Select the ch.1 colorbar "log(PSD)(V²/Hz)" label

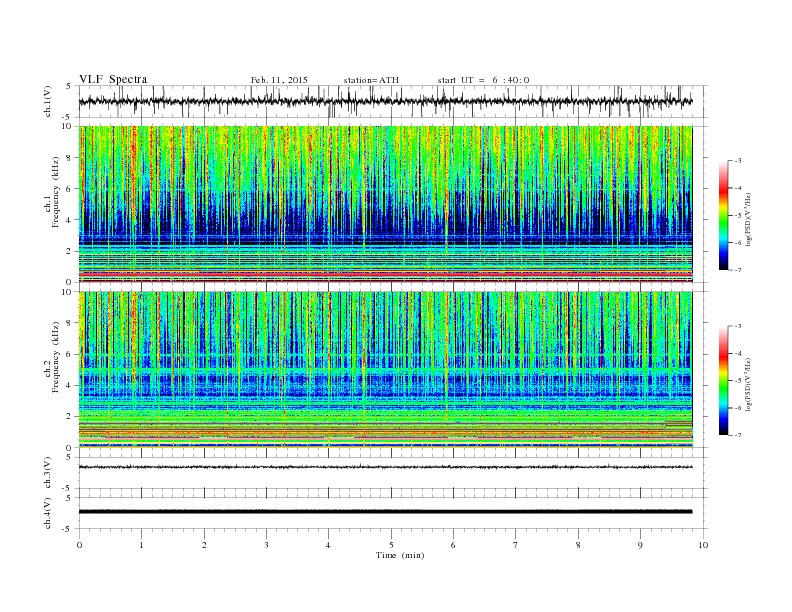click(x=748, y=219)
